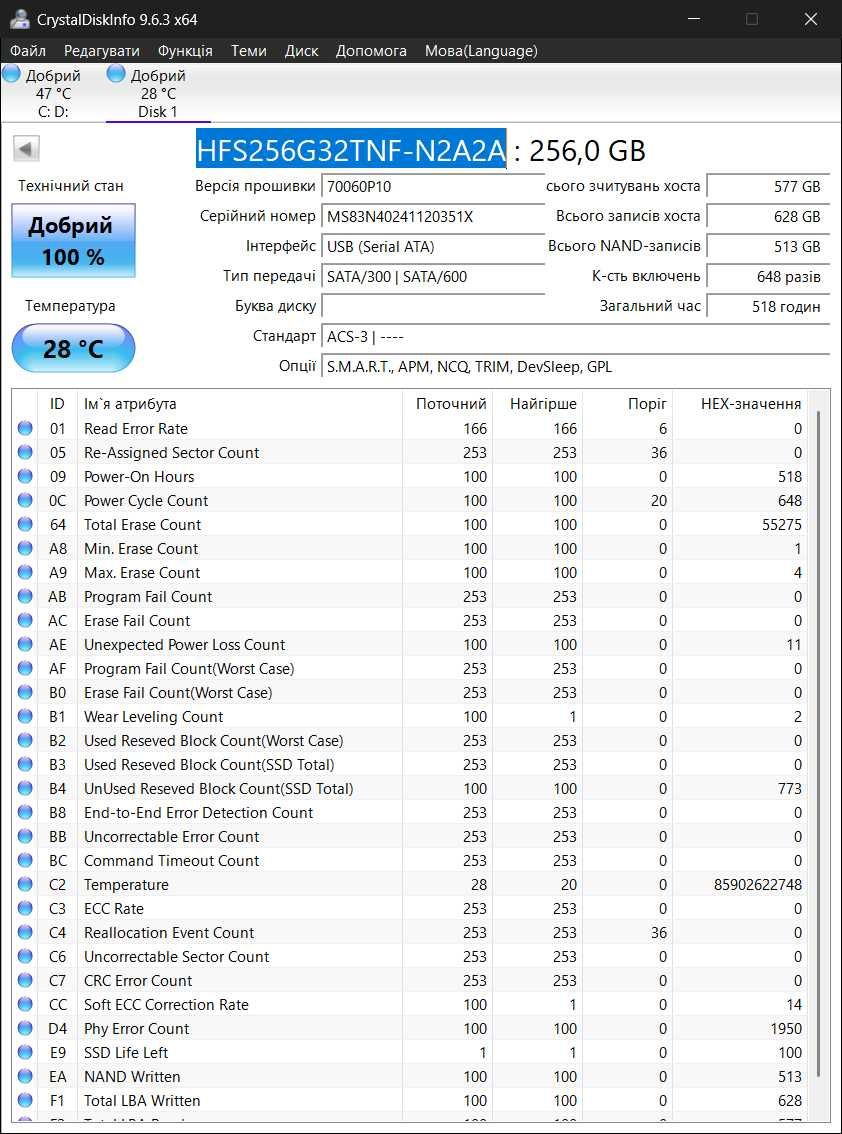The image size is (842, 1134).
Task: Click status circle for Power-On Hours row
Action: pyautogui.click(x=25, y=476)
